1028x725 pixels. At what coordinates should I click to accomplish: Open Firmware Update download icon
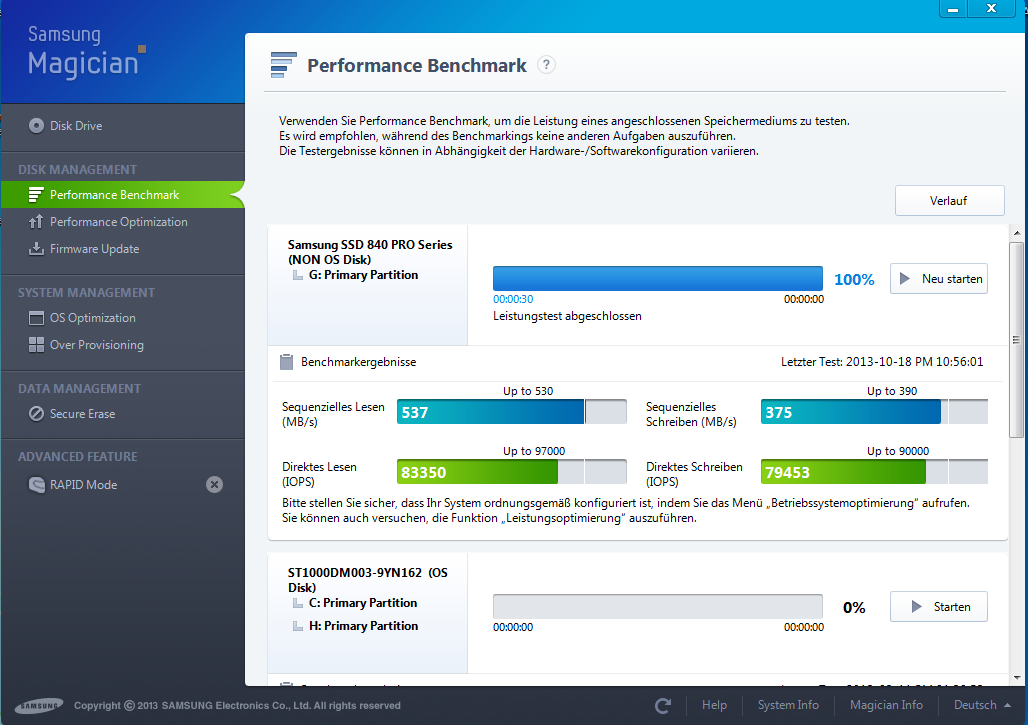(36, 248)
